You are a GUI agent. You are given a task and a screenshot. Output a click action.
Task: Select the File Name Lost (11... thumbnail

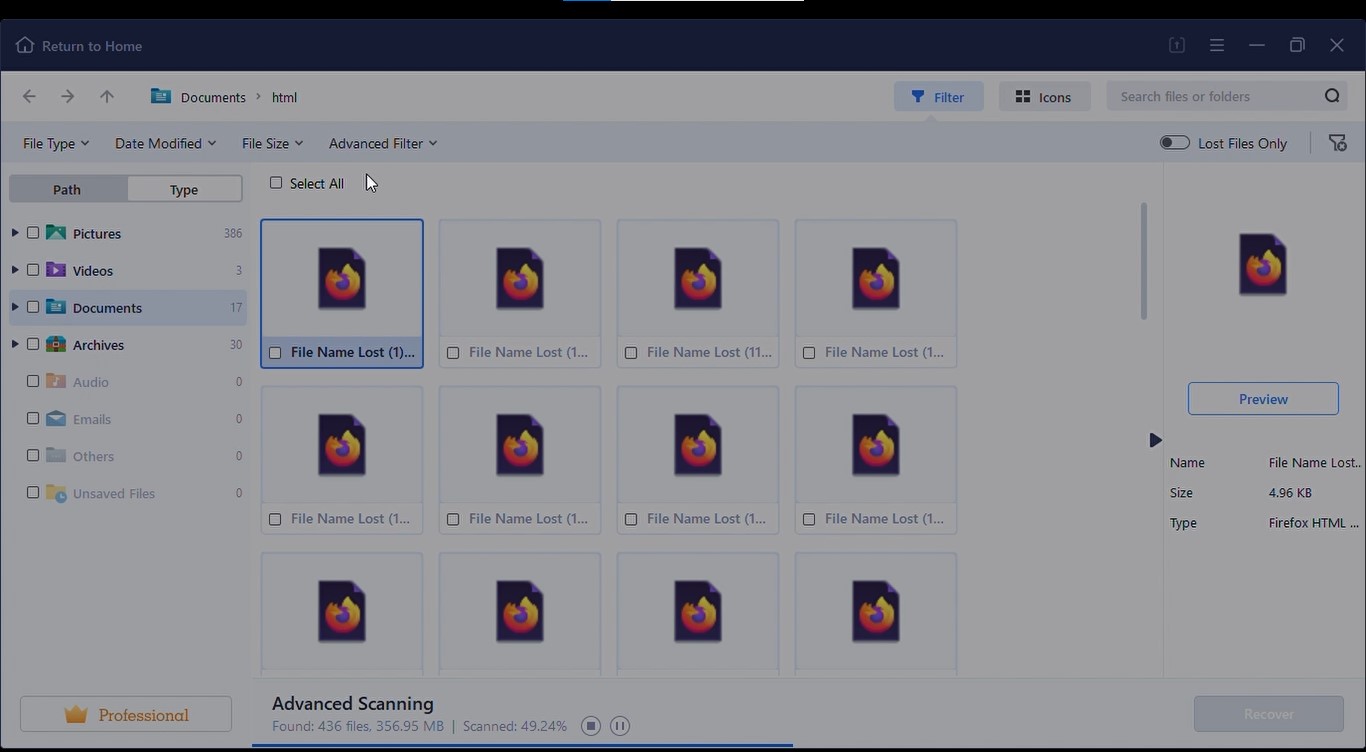(698, 294)
